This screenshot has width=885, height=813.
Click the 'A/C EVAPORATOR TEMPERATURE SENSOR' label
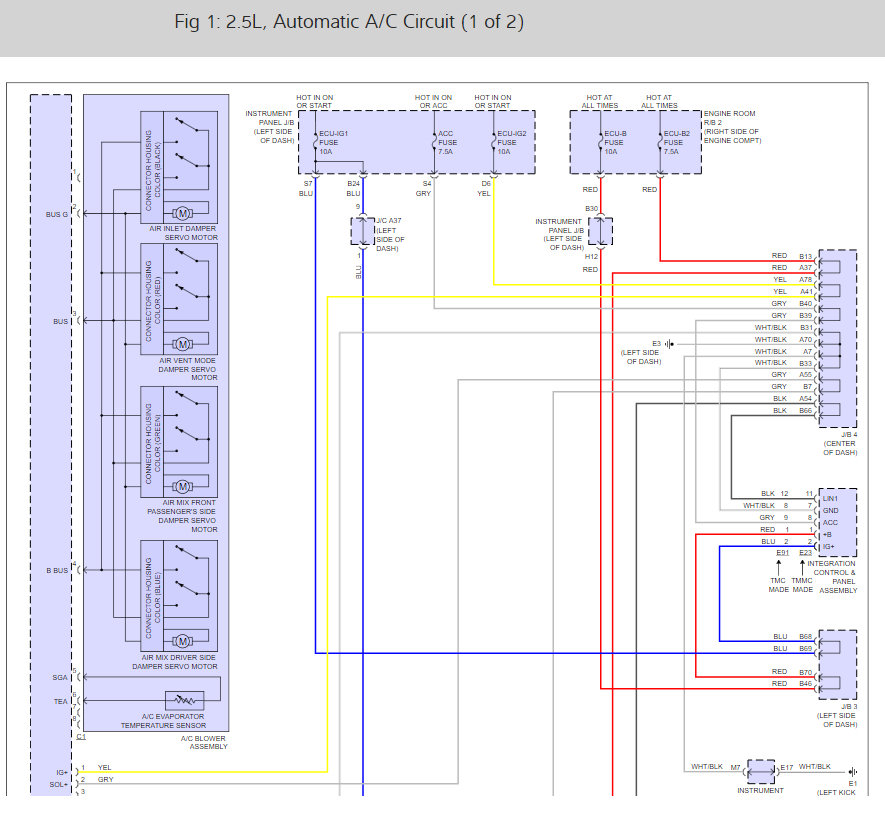point(164,721)
